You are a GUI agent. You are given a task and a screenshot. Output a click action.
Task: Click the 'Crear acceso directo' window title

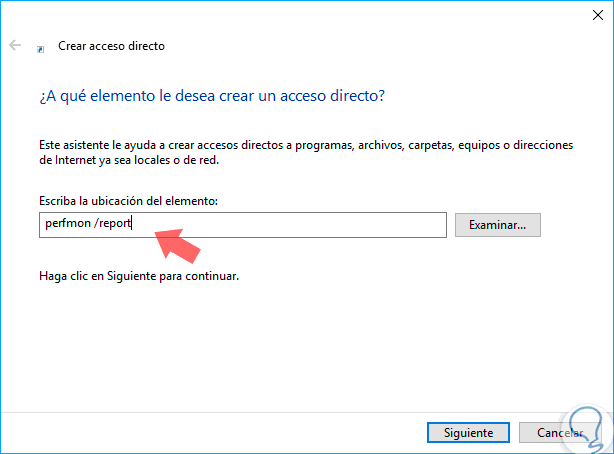(110, 47)
